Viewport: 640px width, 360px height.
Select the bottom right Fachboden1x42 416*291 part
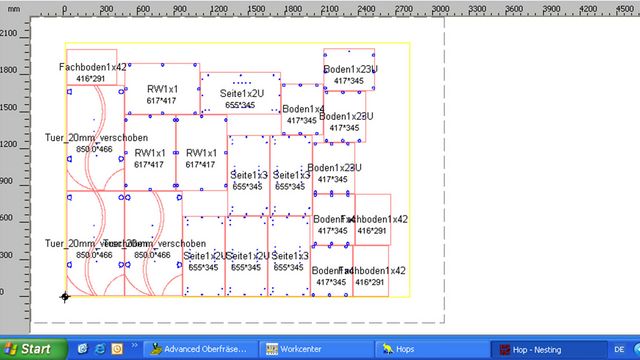coord(371,271)
